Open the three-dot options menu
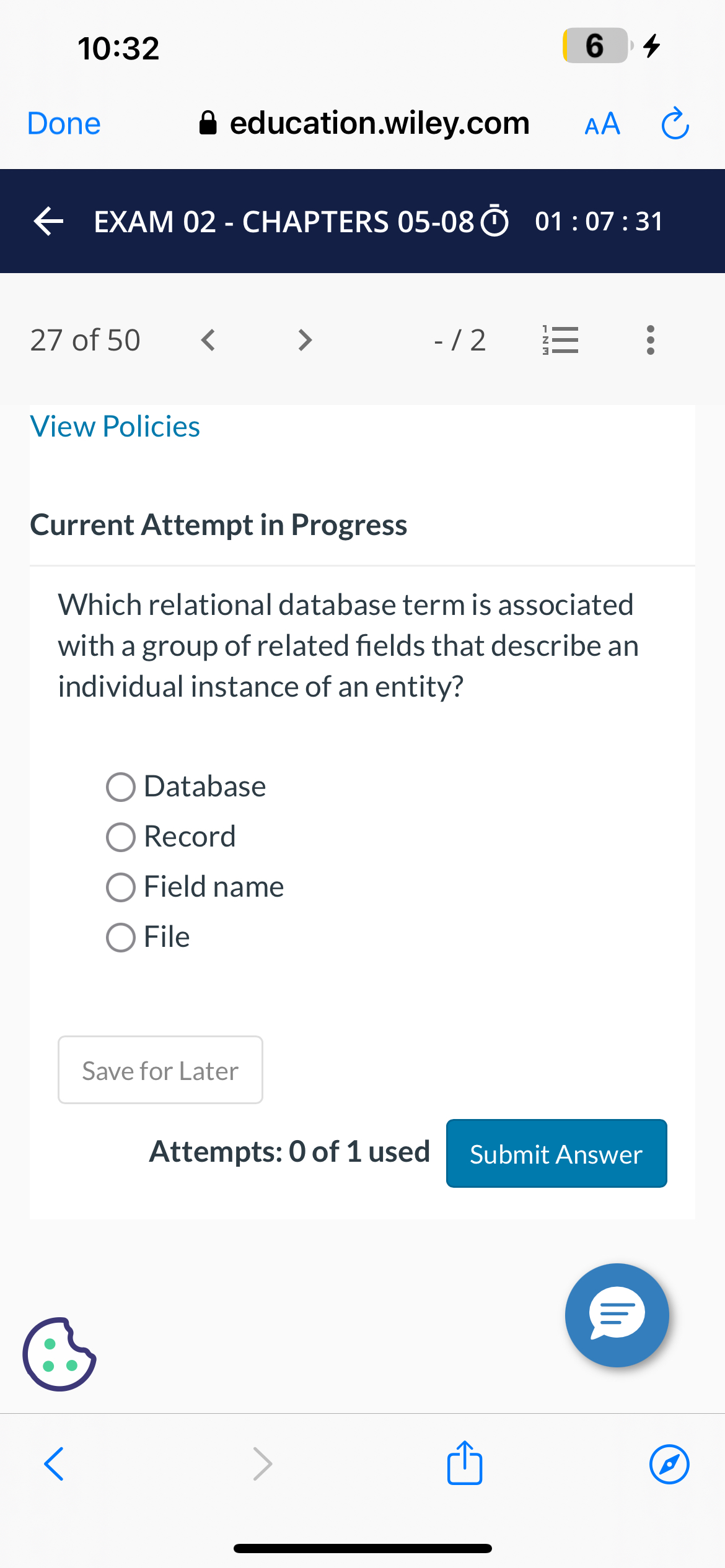The image size is (725, 1568). coord(651,339)
